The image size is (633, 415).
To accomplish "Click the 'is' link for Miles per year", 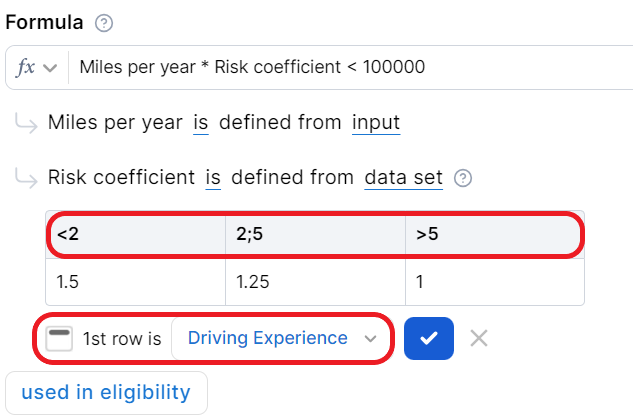I will 201,123.
